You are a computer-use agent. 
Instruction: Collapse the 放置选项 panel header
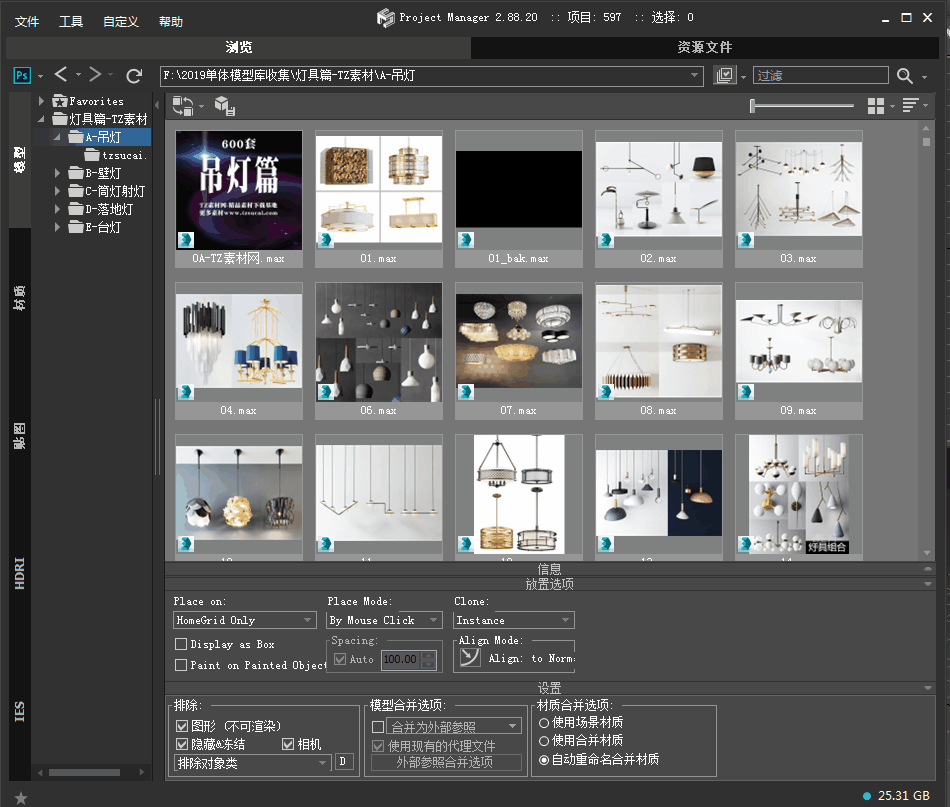(x=550, y=584)
